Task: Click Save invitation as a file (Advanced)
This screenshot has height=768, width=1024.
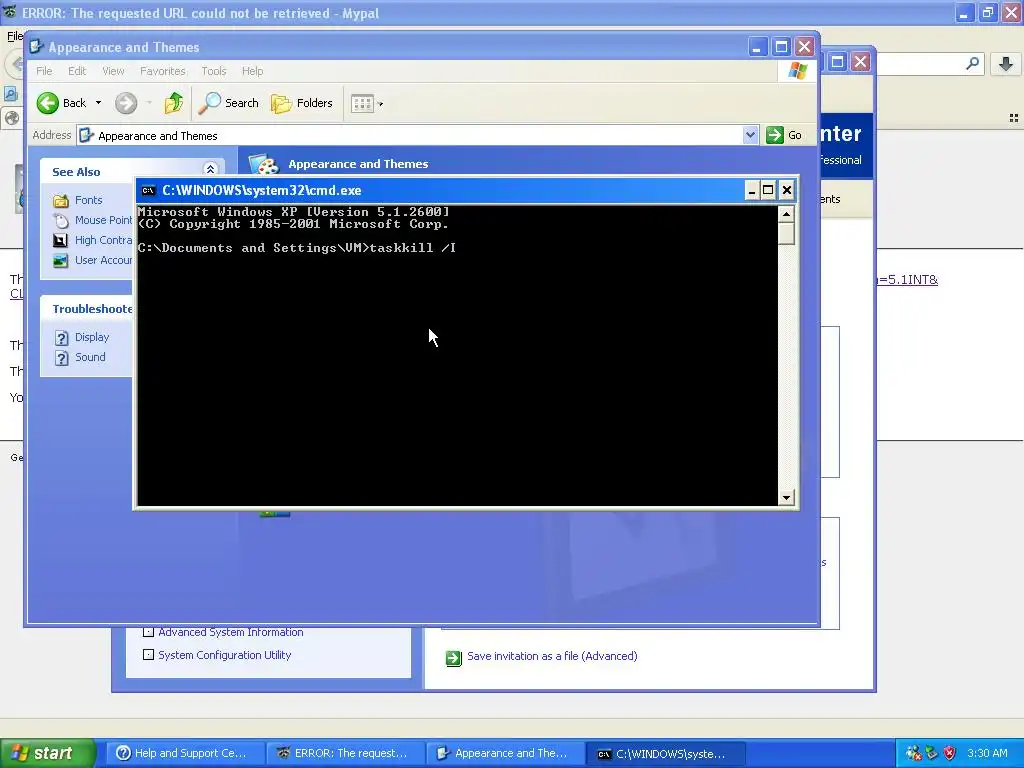Action: click(552, 656)
